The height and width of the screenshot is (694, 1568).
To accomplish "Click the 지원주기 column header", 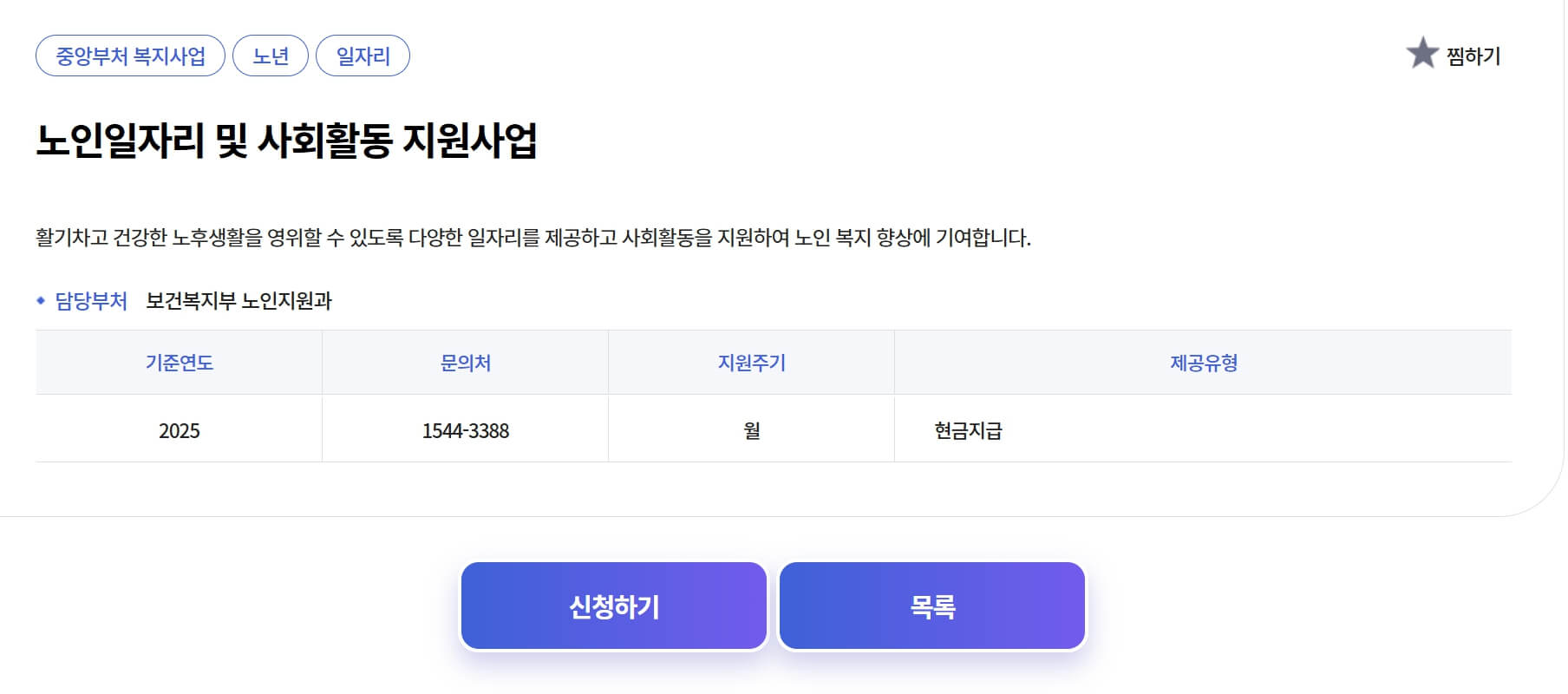I will (751, 363).
